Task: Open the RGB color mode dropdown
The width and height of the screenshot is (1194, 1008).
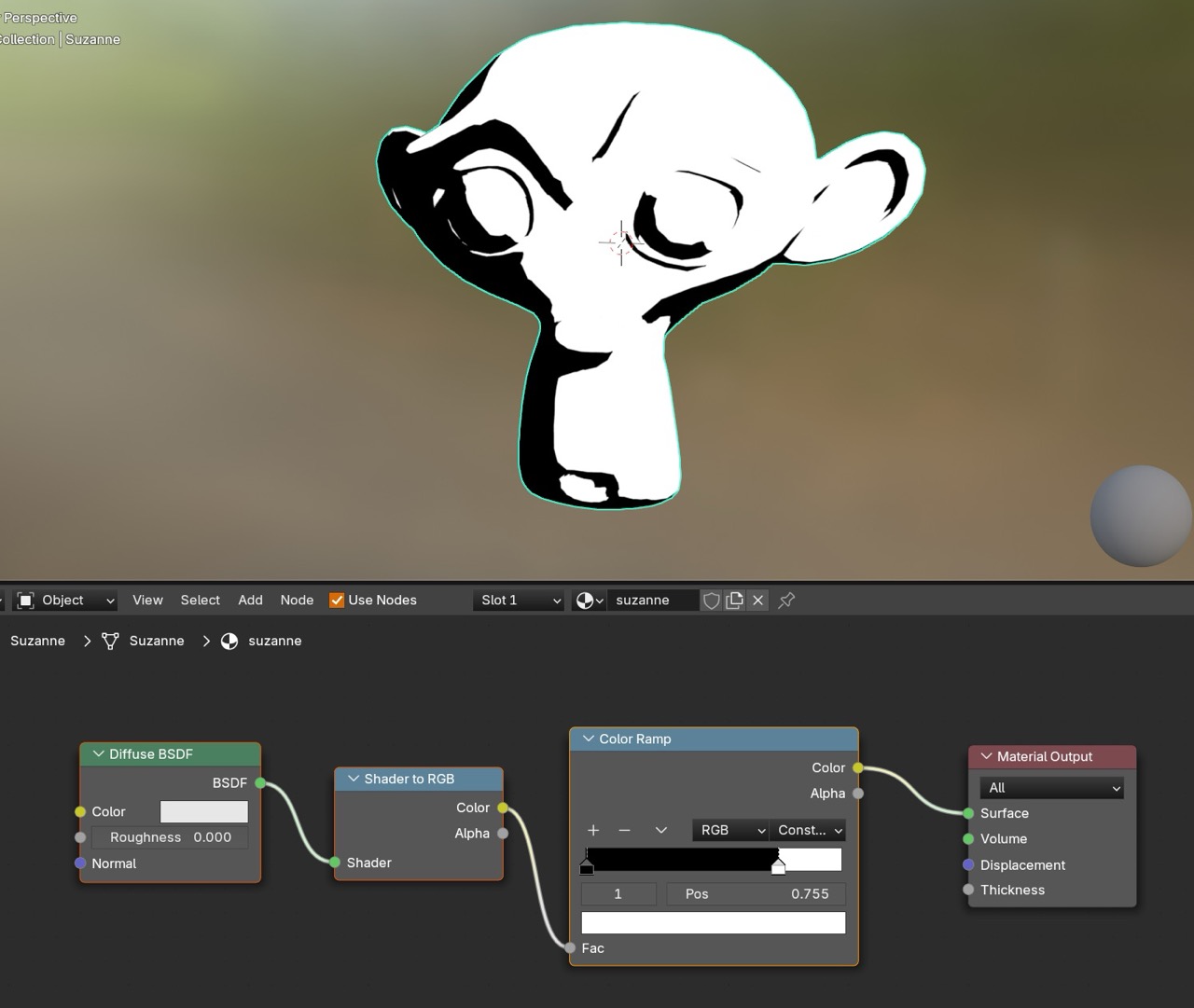Action: 730,830
